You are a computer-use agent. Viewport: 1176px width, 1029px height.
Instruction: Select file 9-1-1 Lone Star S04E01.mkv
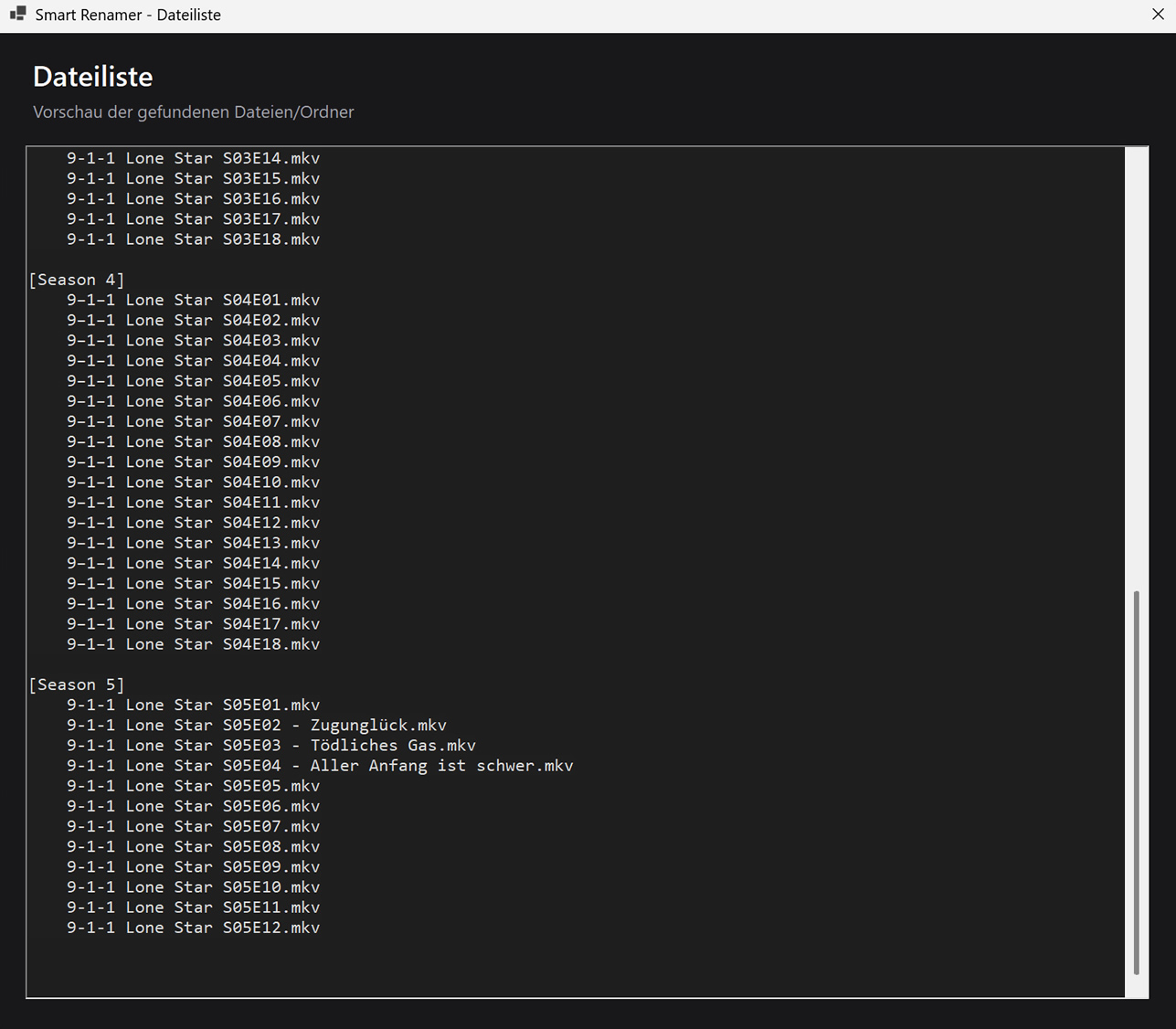(193, 300)
